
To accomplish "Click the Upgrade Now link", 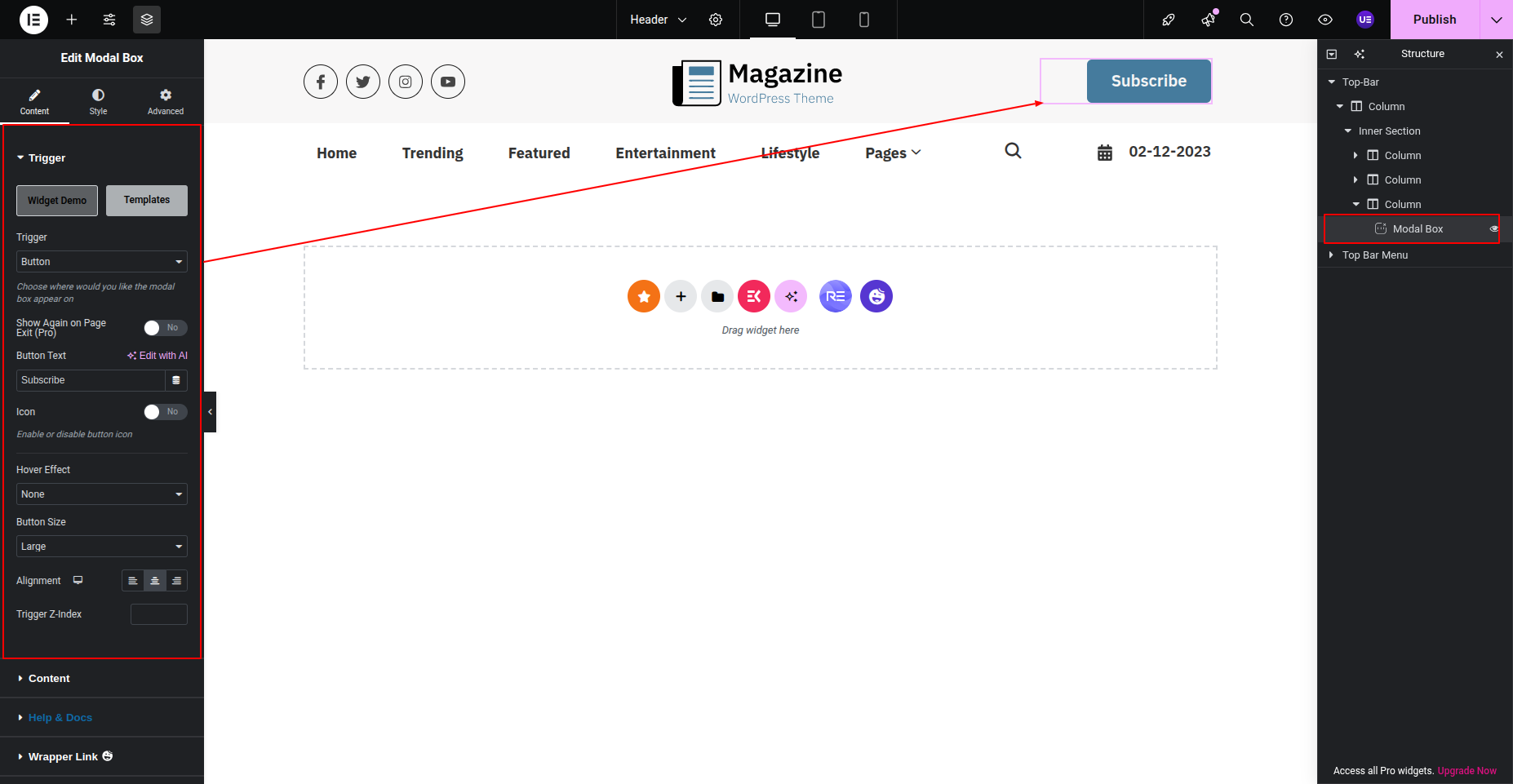I will tap(1466, 771).
